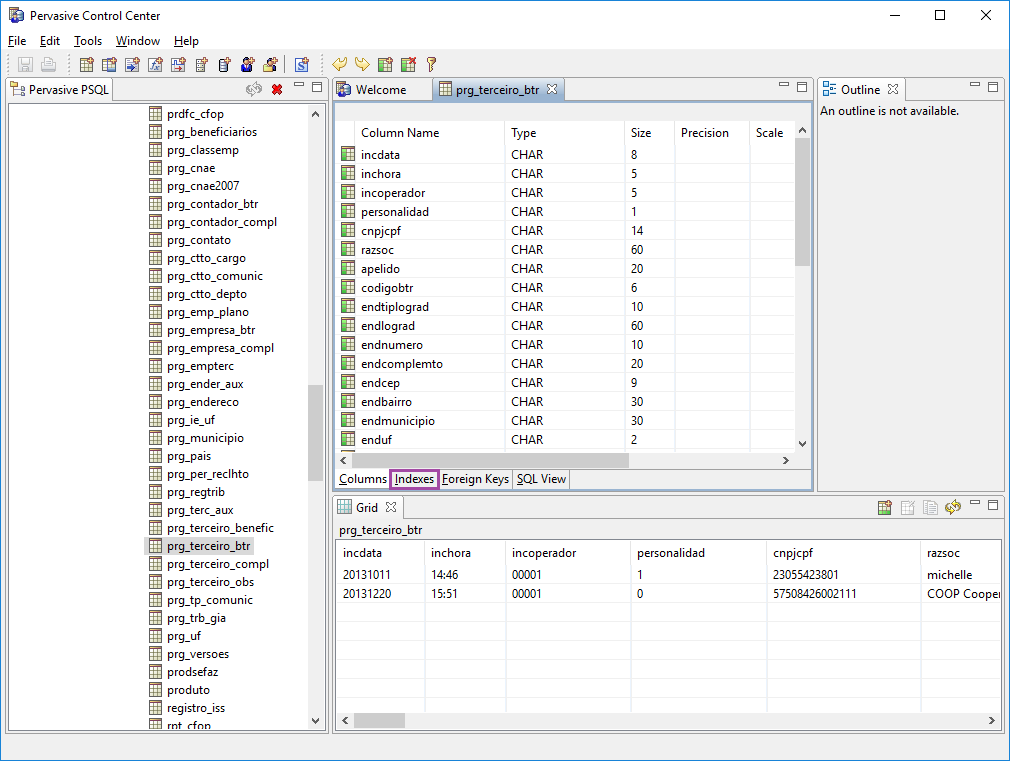1010x761 pixels.
Task: Maximize the Outline panel
Action: [x=993, y=87]
